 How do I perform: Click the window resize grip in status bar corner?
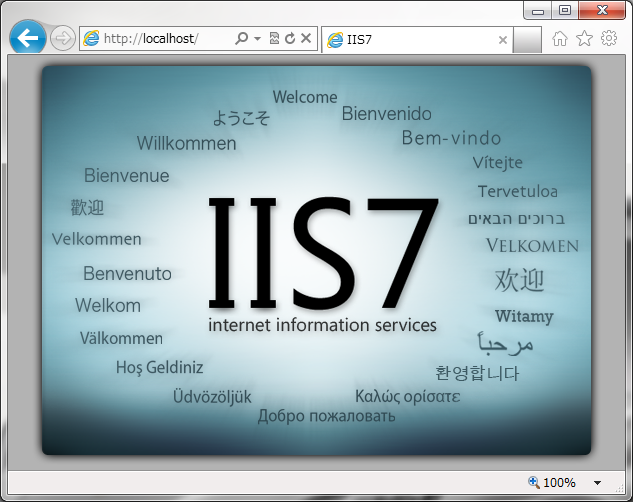[619, 487]
